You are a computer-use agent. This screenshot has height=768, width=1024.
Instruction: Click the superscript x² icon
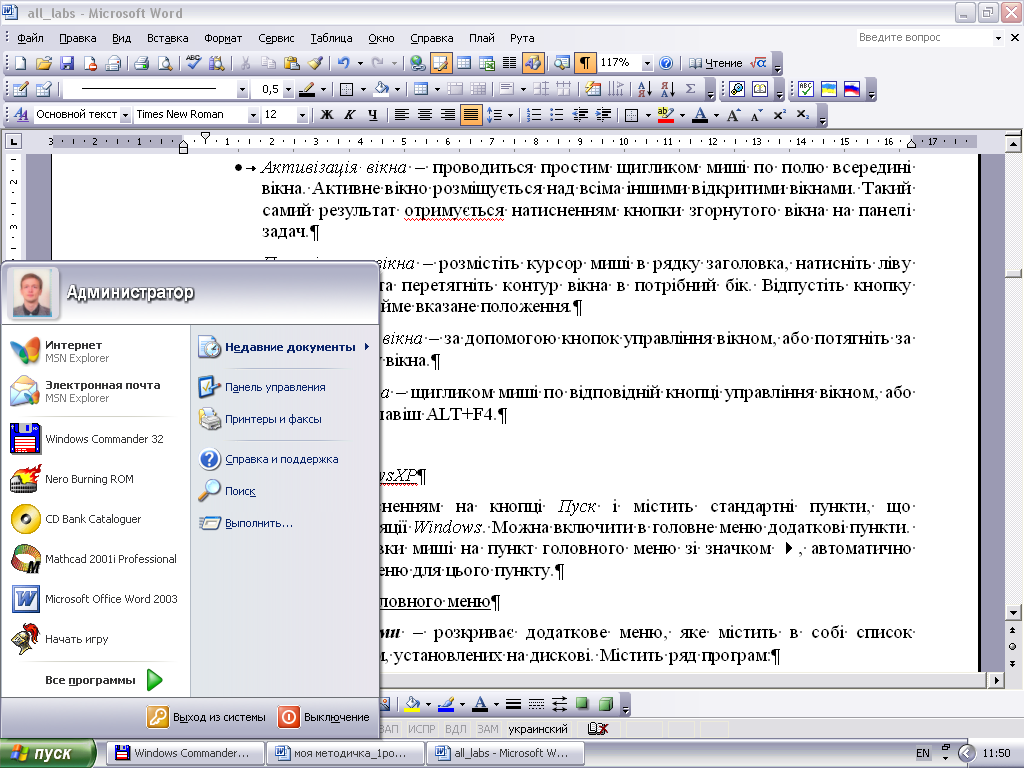click(779, 115)
